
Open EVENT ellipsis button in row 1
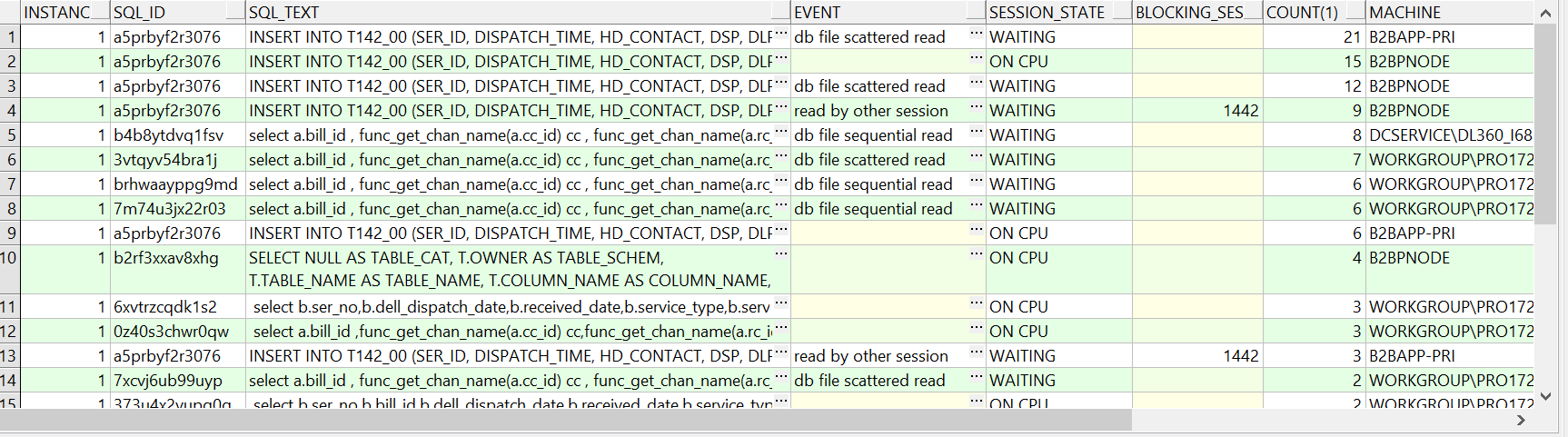[x=977, y=35]
